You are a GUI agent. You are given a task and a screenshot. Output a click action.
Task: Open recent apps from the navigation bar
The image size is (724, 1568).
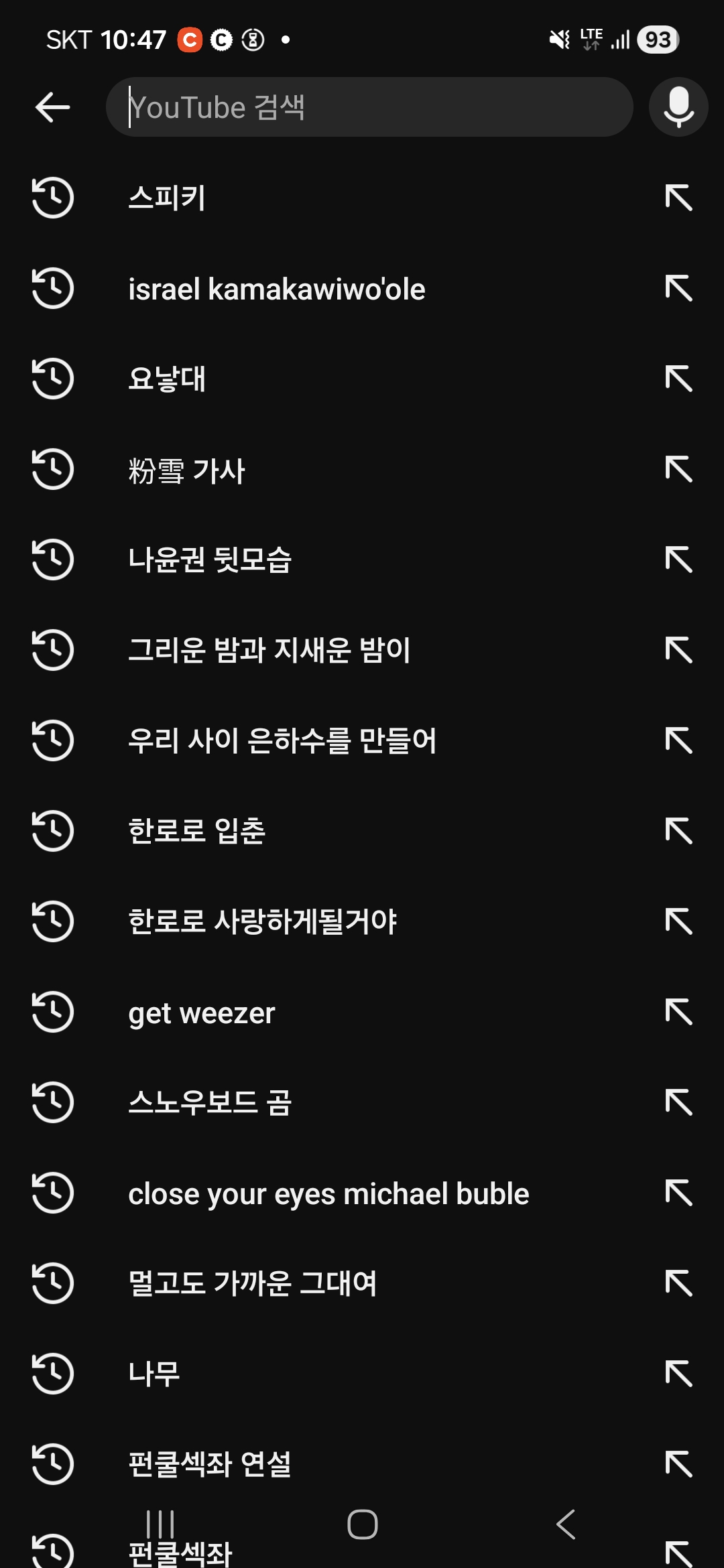point(160,1524)
